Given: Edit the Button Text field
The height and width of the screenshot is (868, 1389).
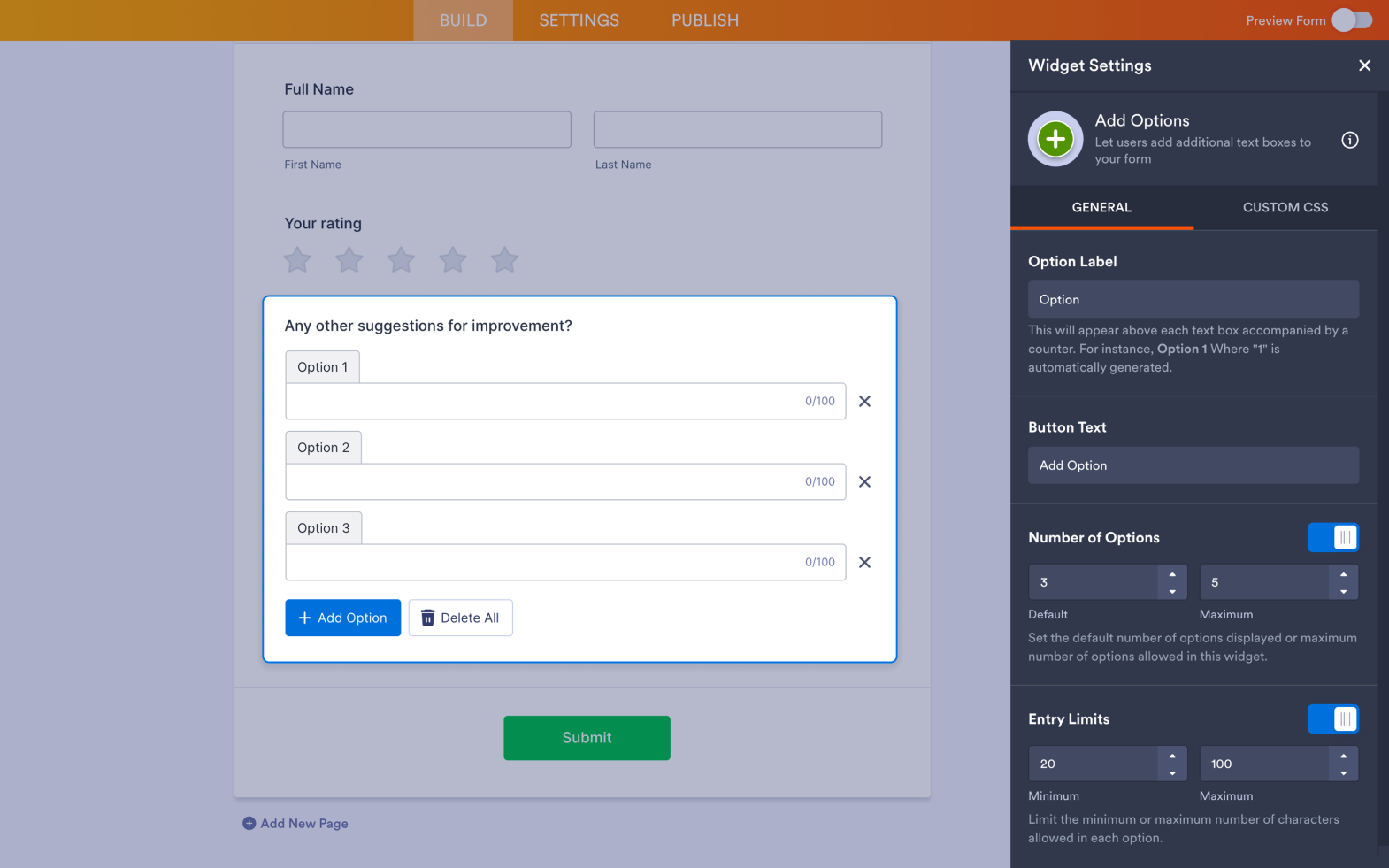Looking at the screenshot, I should pos(1193,465).
